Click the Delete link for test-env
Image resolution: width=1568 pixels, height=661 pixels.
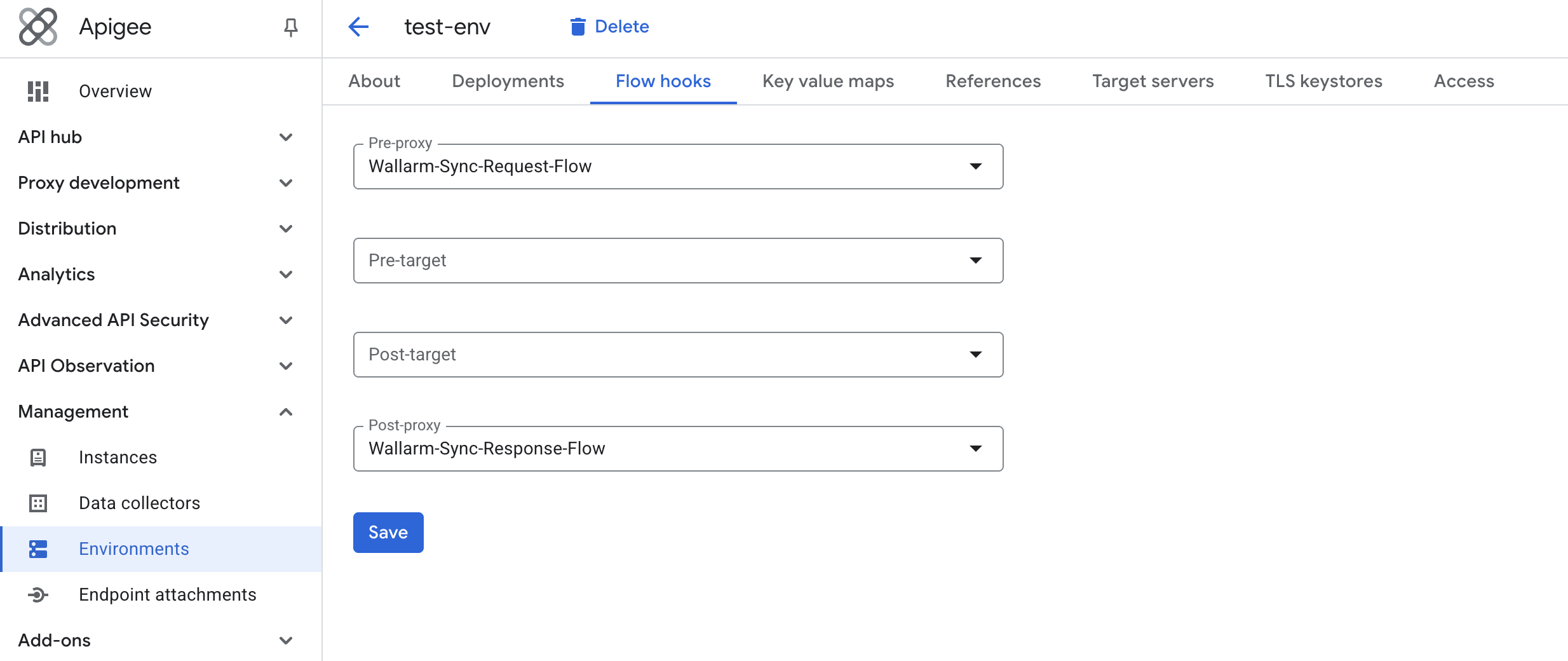pyautogui.click(x=621, y=26)
